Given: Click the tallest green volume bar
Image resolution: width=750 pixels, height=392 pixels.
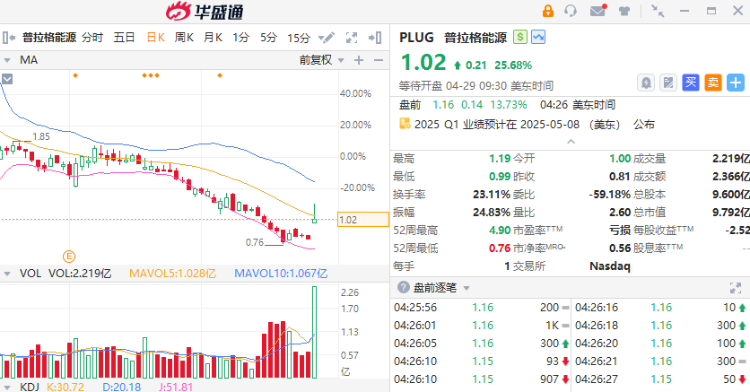Looking at the screenshot, I should (314, 332).
